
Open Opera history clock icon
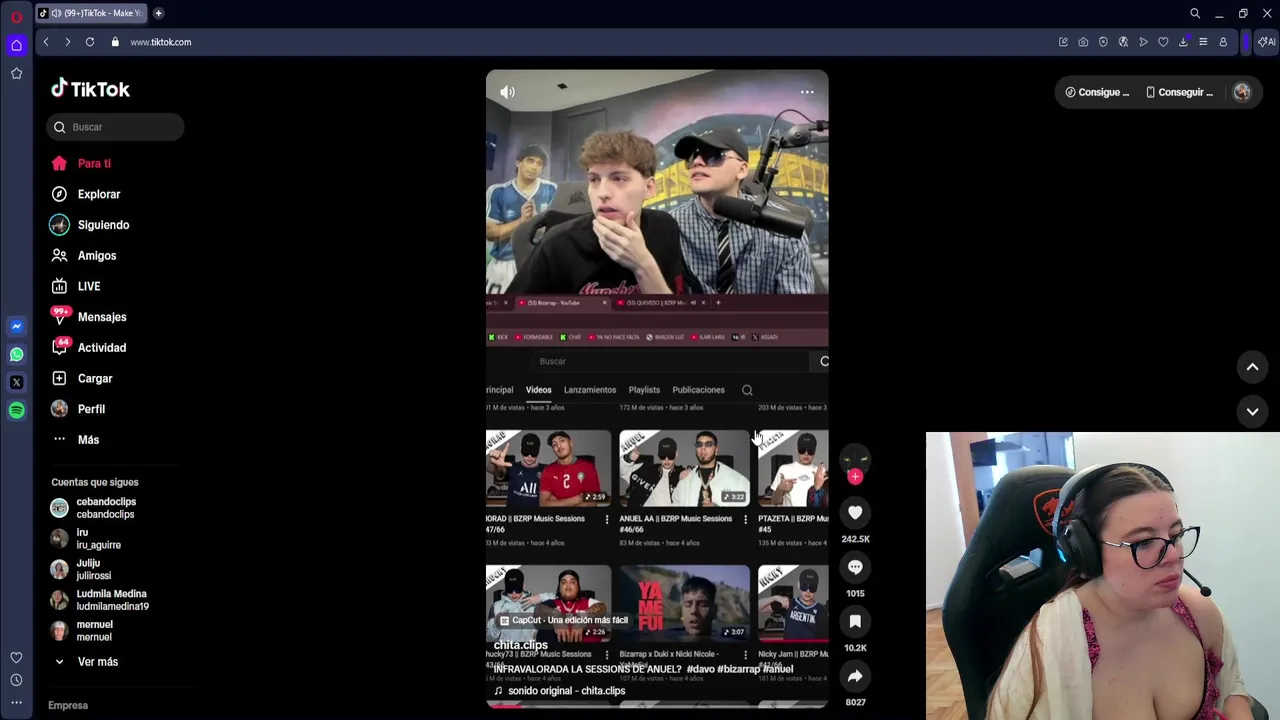[x=16, y=680]
